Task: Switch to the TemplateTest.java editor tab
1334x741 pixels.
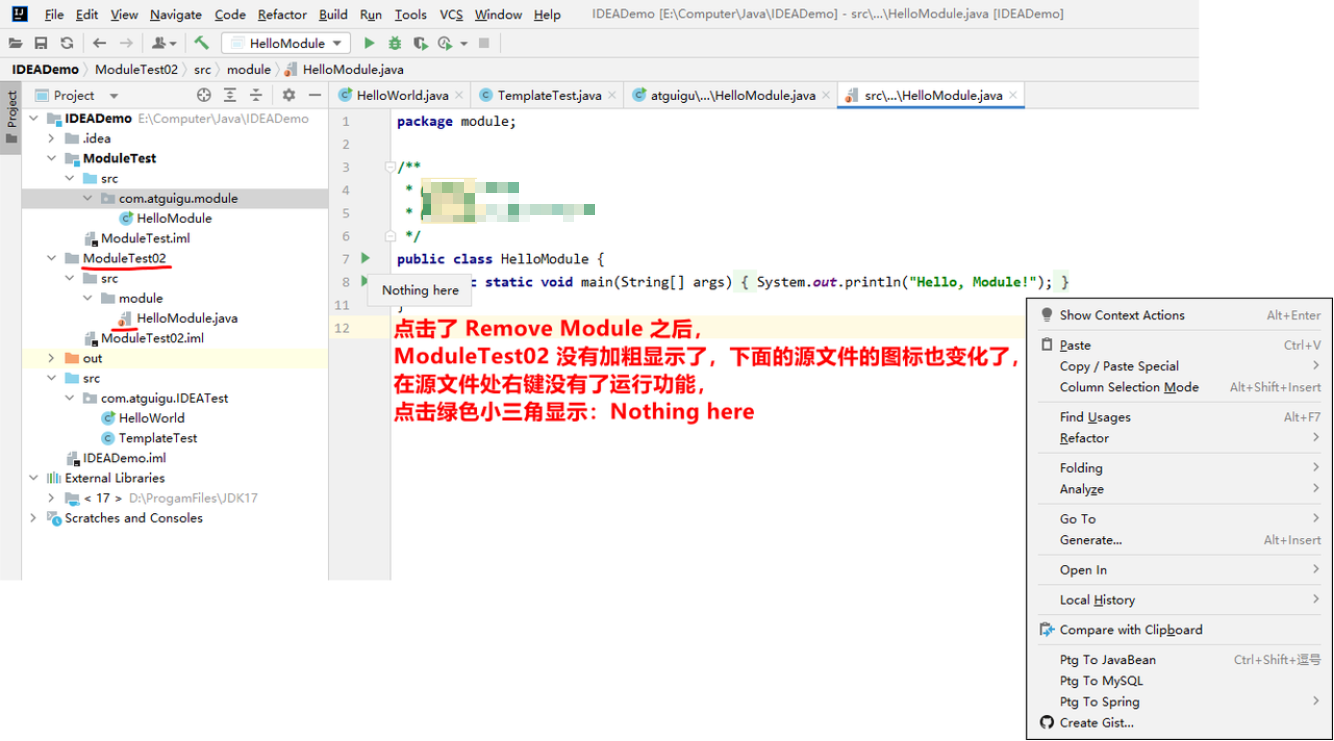Action: point(549,95)
